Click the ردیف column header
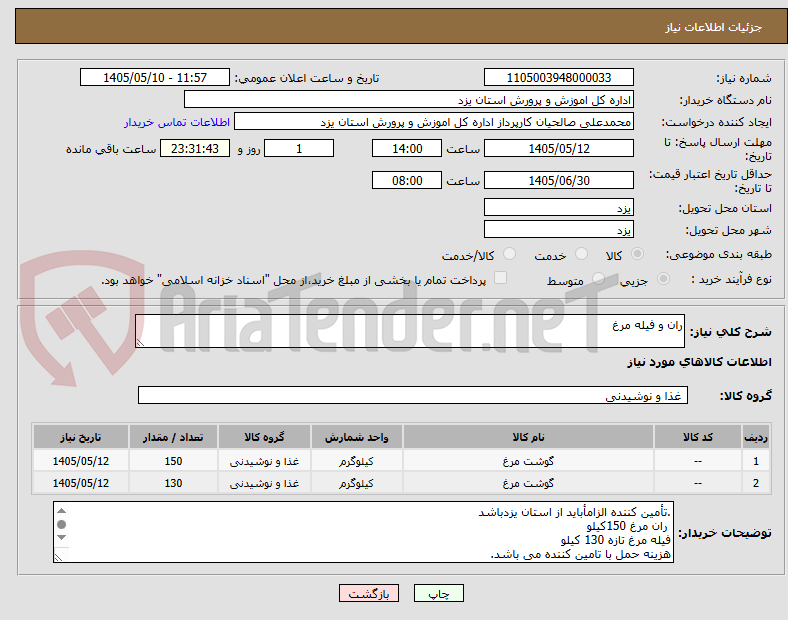The image size is (788, 620). click(x=756, y=437)
